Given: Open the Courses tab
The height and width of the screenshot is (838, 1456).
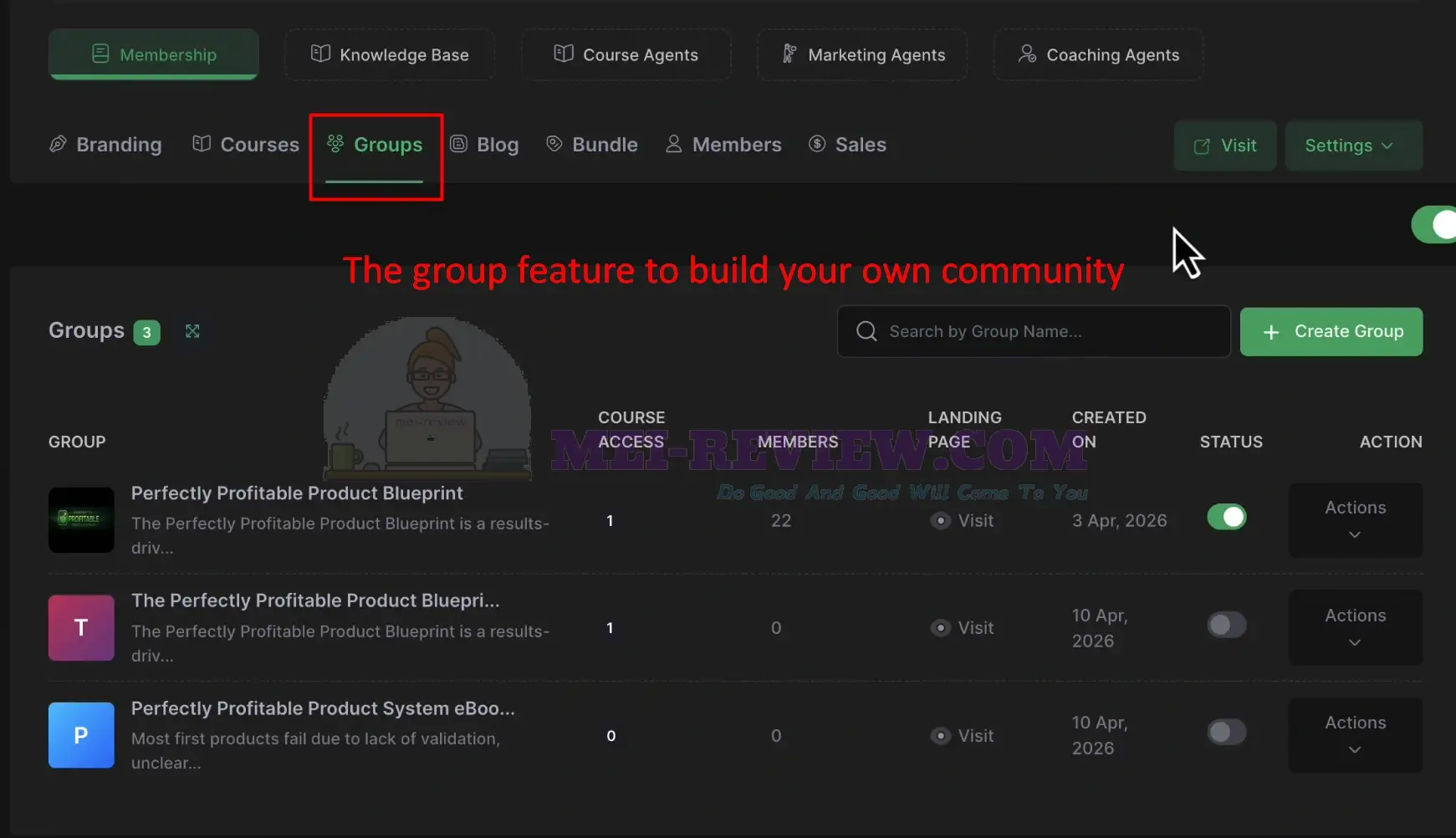Looking at the screenshot, I should (246, 145).
